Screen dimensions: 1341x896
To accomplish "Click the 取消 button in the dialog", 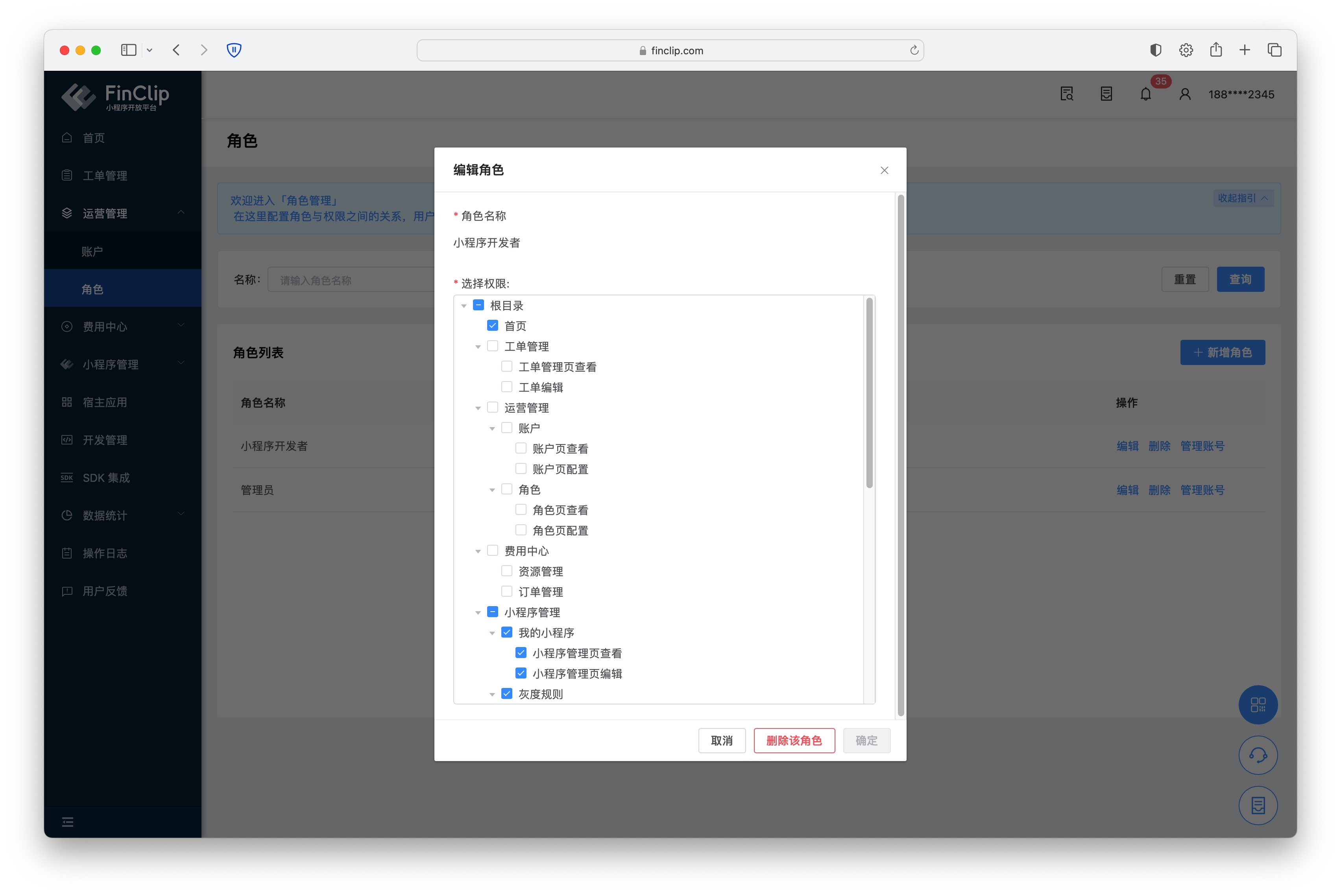I will pyautogui.click(x=721, y=740).
